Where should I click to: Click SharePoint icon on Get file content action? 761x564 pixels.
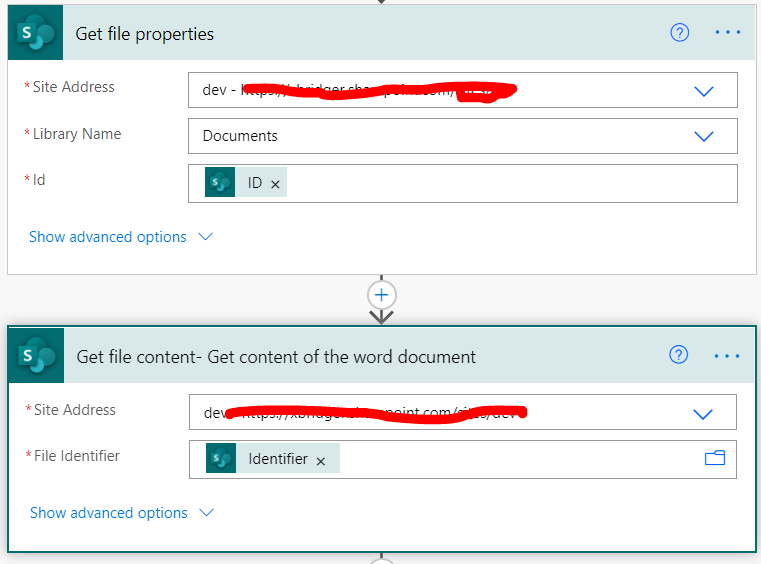tap(36, 356)
